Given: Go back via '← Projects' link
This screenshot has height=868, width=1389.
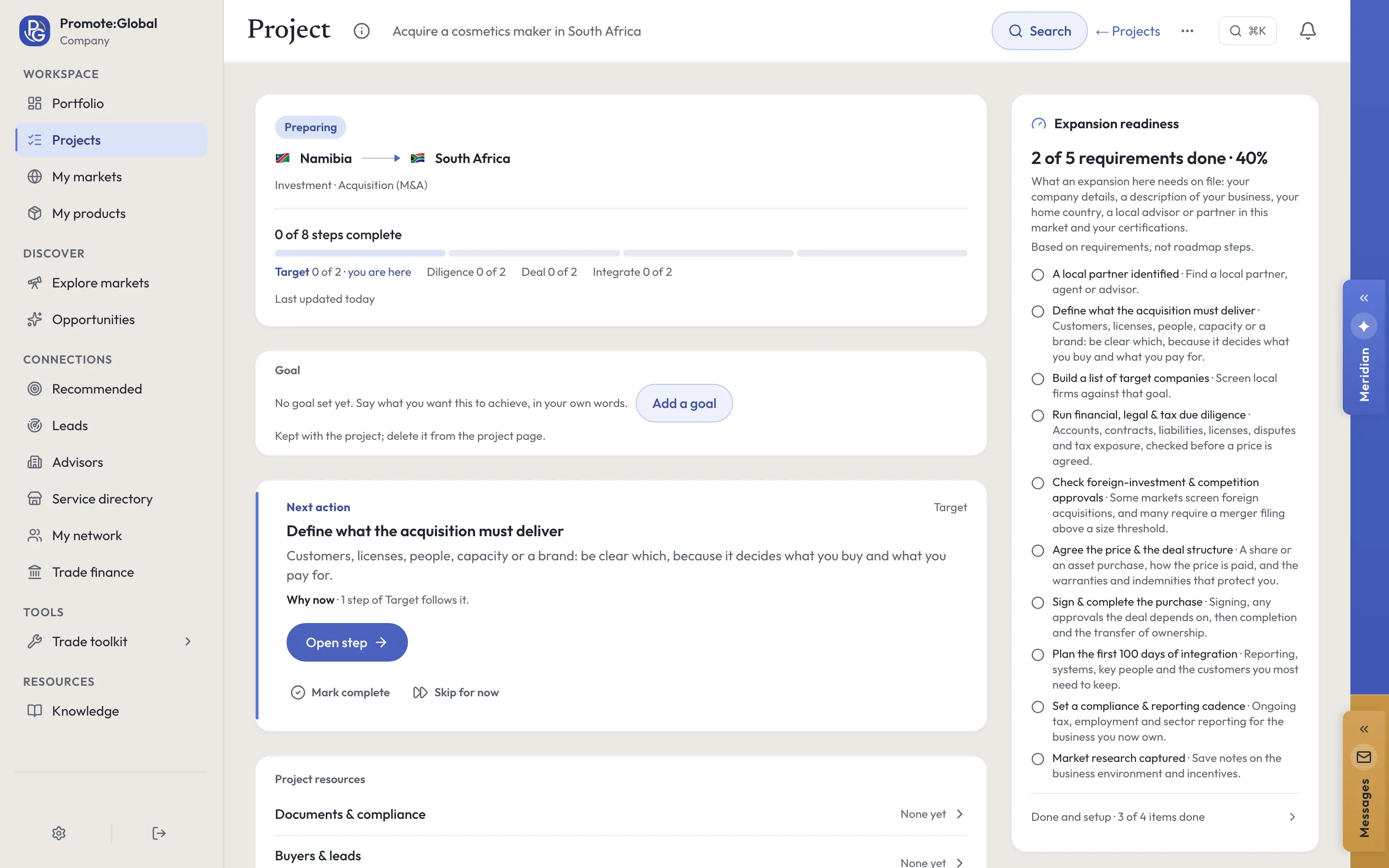Looking at the screenshot, I should point(1127,31).
